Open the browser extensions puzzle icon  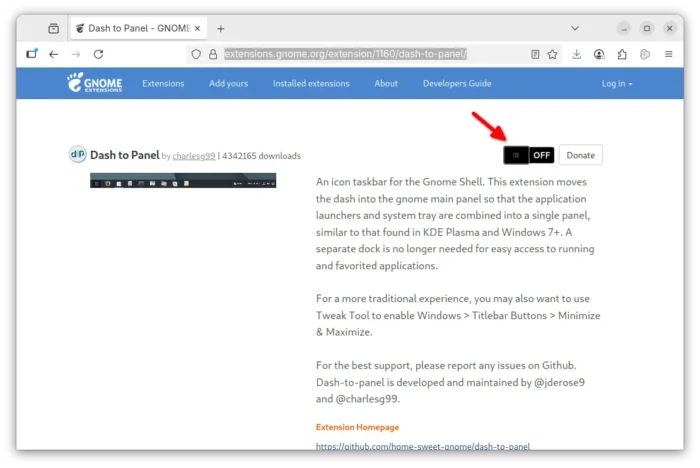[x=622, y=54]
